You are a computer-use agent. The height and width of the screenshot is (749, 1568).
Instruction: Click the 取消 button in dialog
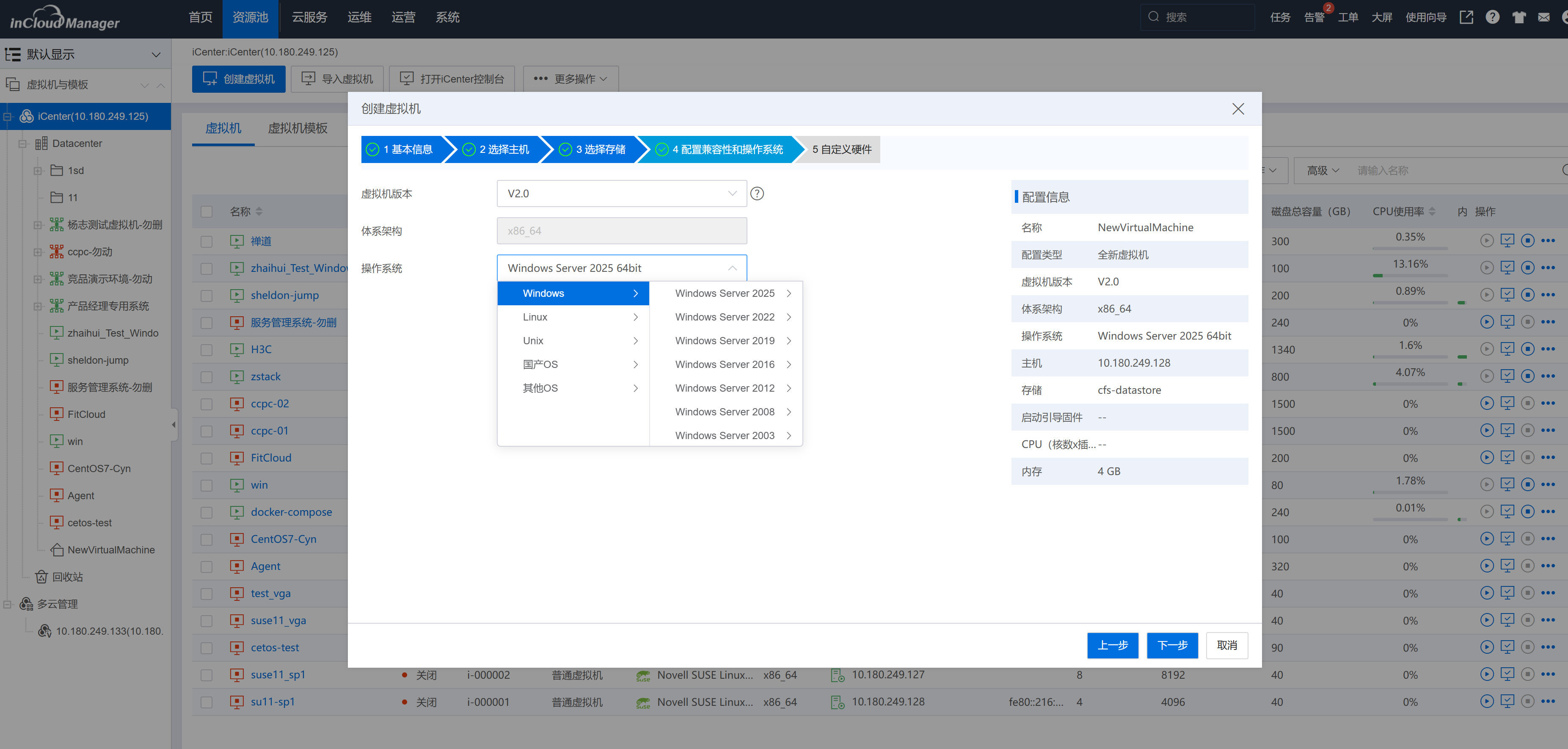[x=1226, y=645]
